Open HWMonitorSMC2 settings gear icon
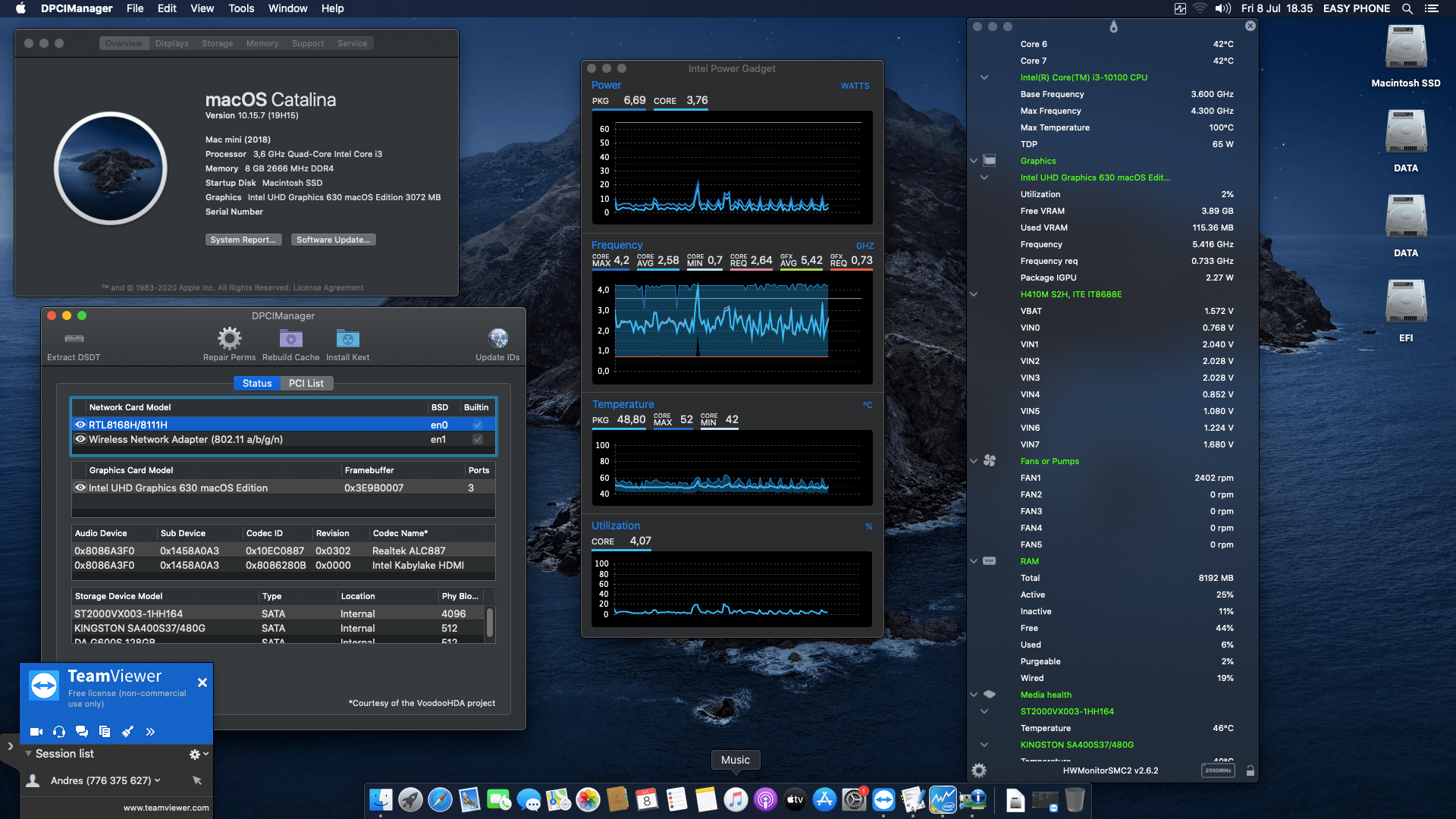Viewport: 1456px width, 819px height. pos(979,770)
